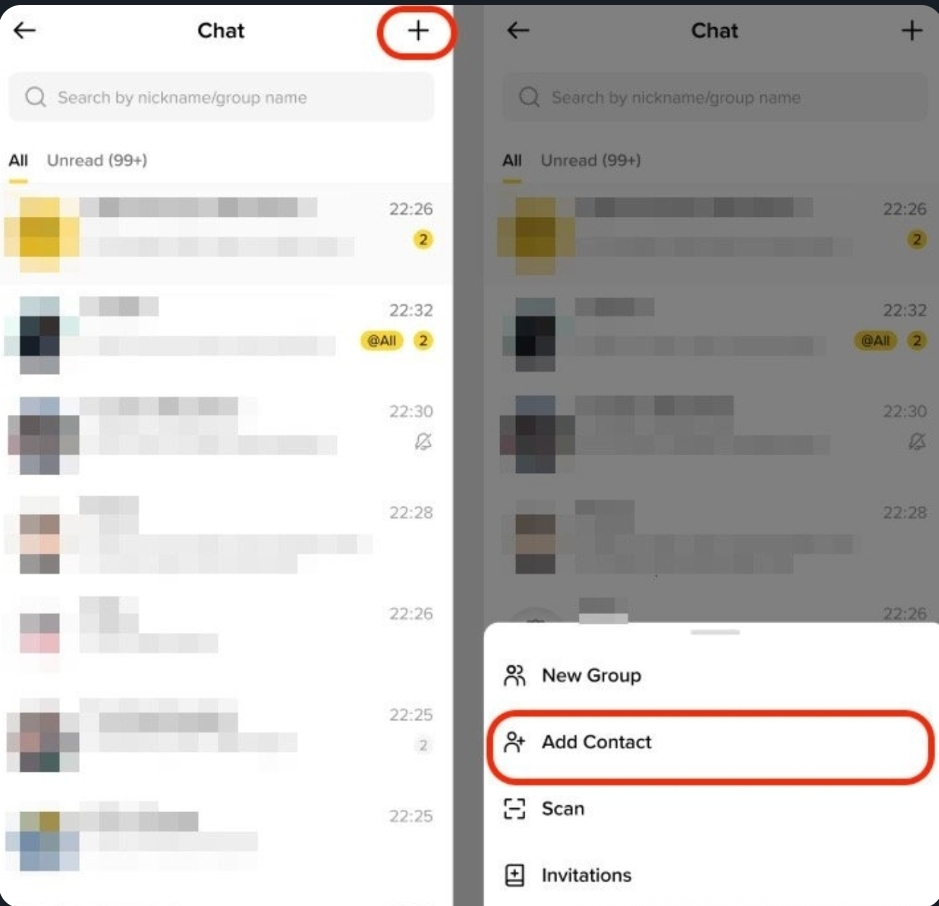Go back using the left panel back arrow
Image resolution: width=939 pixels, height=906 pixels.
pyautogui.click(x=25, y=30)
